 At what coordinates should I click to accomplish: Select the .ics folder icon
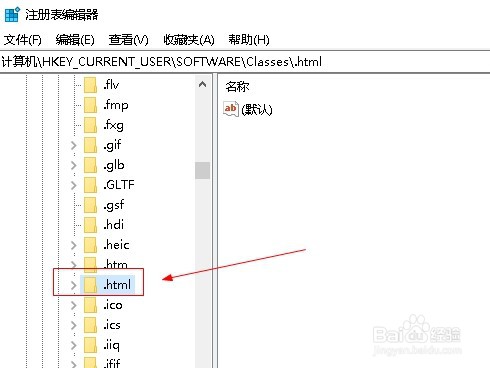90,325
